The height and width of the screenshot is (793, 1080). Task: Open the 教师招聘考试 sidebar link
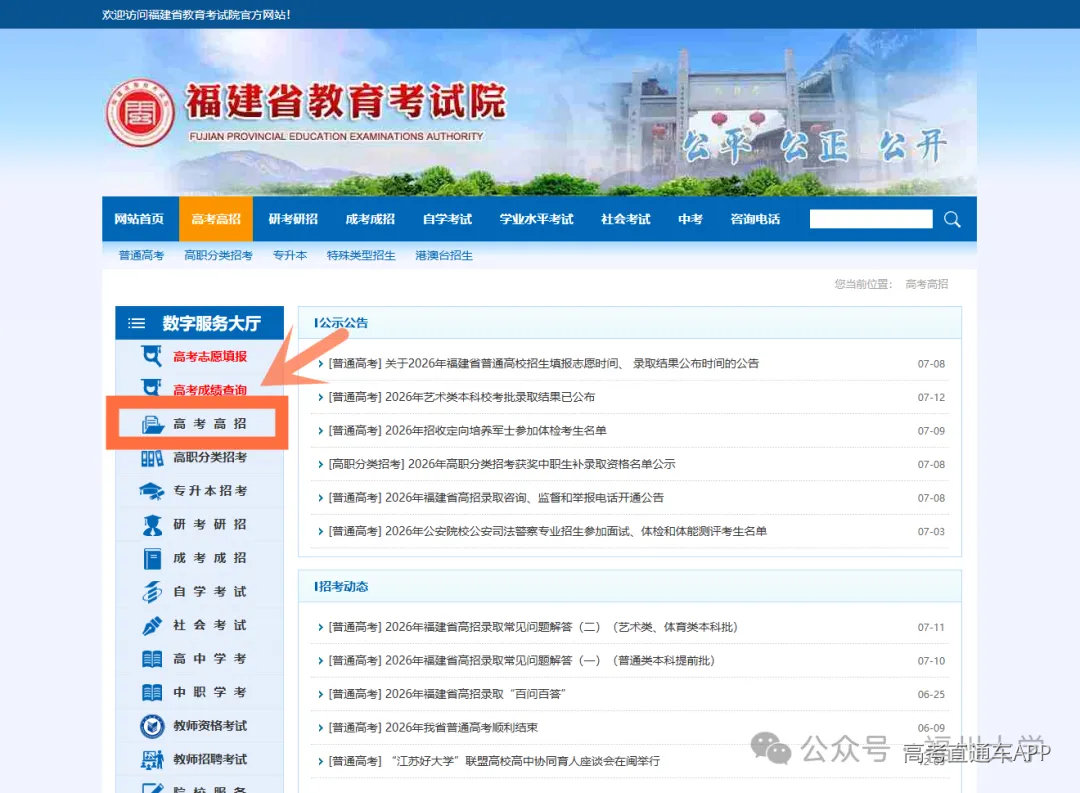coord(209,759)
